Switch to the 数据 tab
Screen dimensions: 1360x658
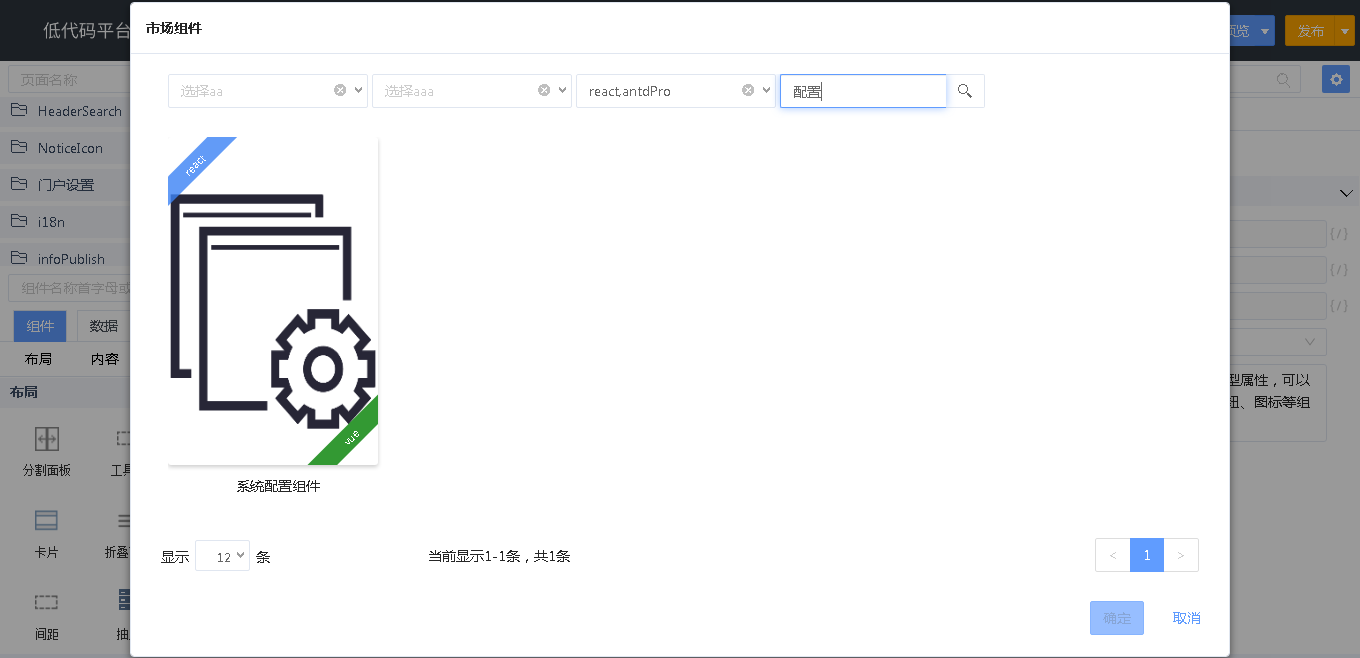(x=103, y=326)
